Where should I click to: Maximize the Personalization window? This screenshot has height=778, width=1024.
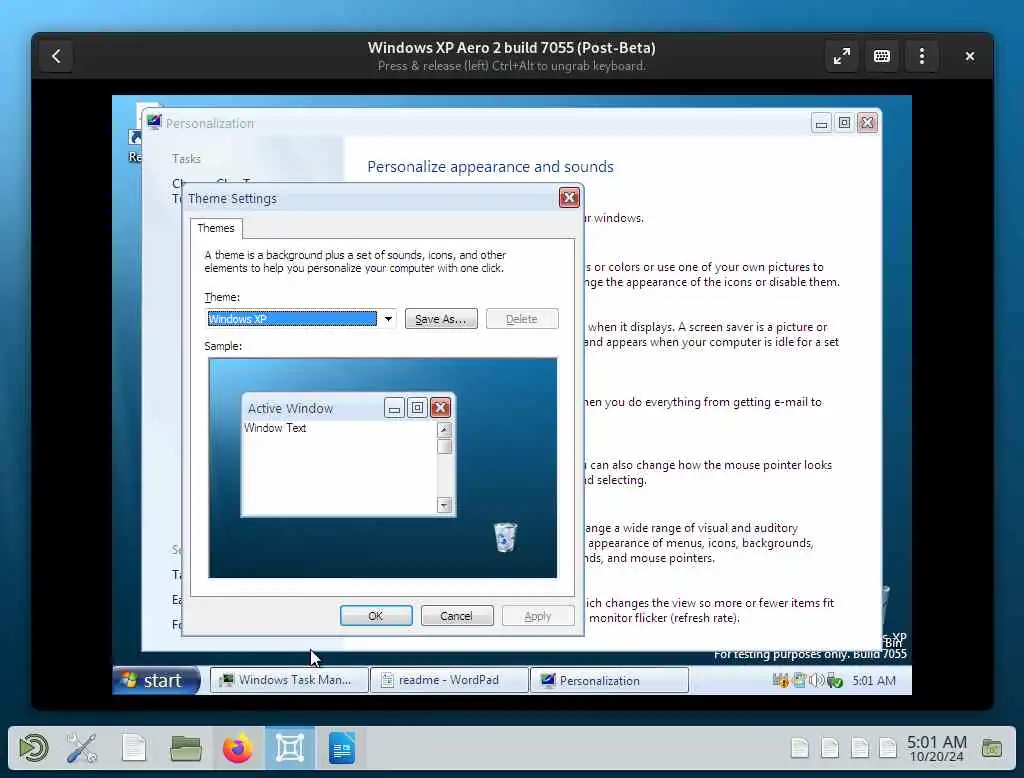844,123
